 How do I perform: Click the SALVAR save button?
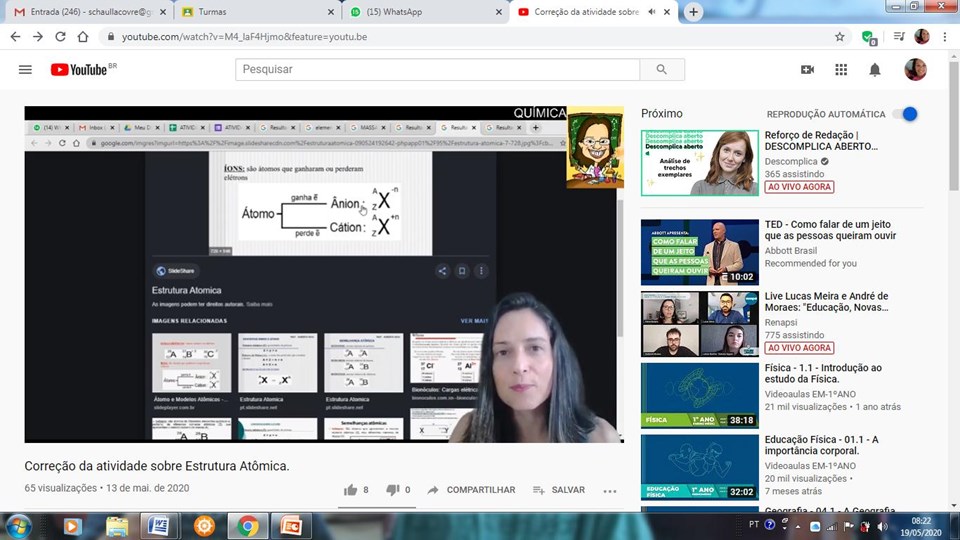click(559, 490)
